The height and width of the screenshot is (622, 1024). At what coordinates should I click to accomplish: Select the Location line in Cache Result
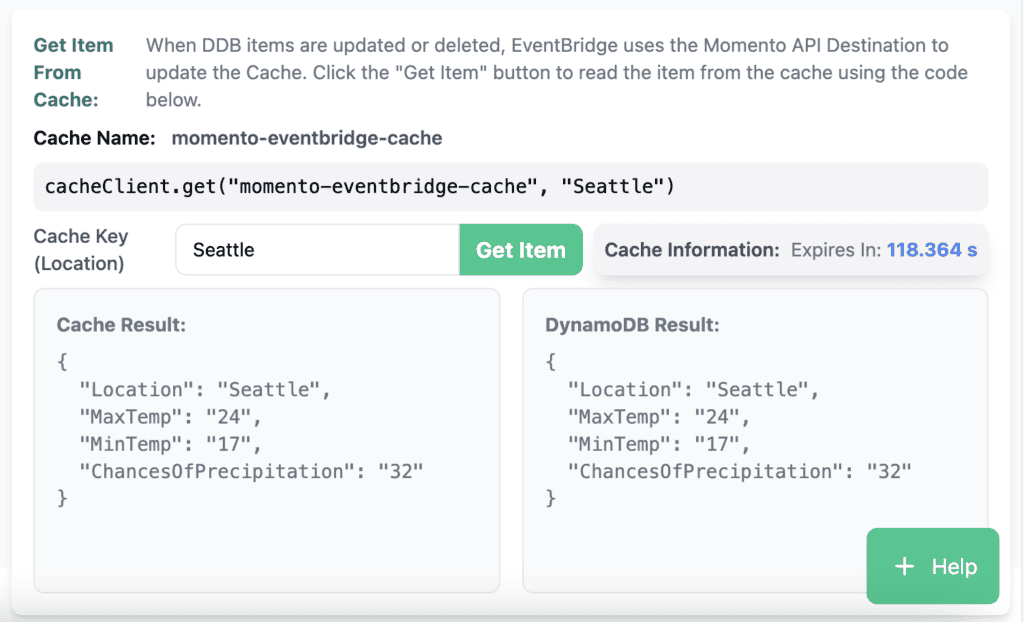tap(205, 389)
